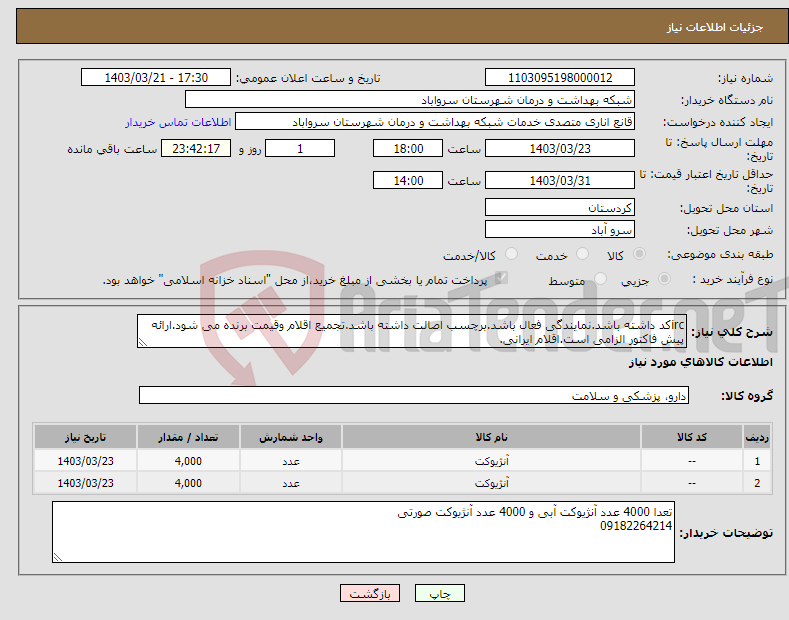
Task: Click the کد کالا column header
Action: pos(692,437)
